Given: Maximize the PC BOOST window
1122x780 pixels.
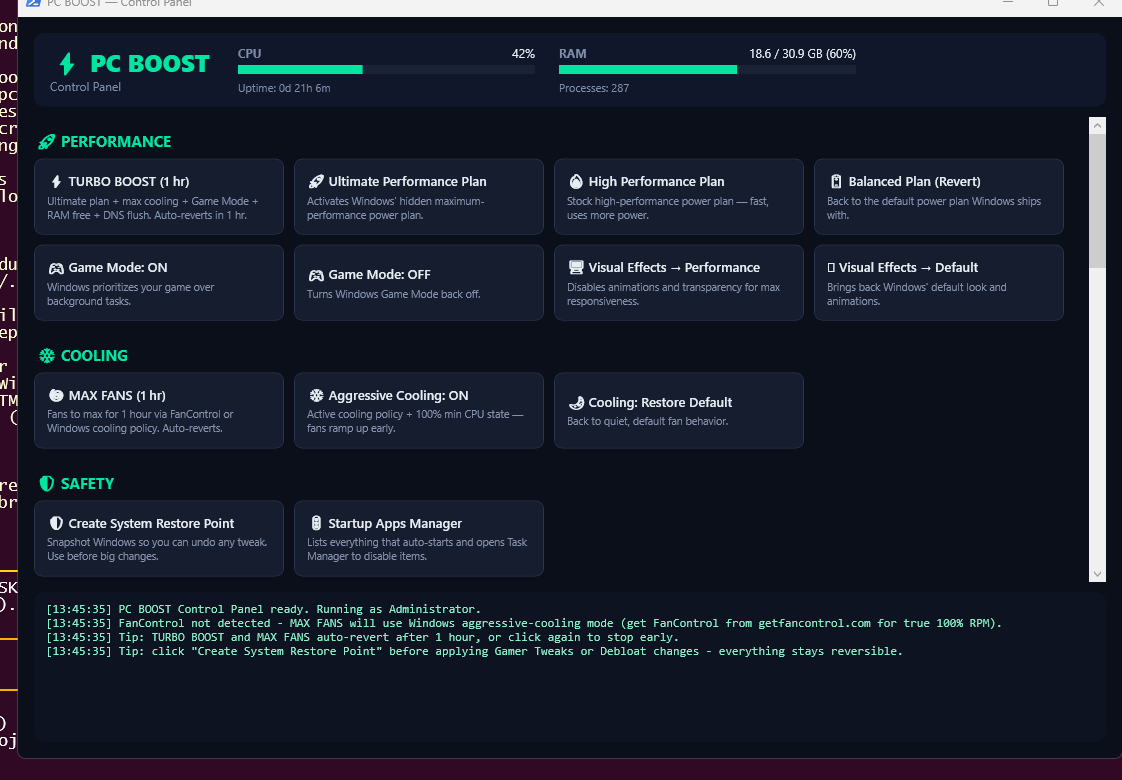Looking at the screenshot, I should (1053, 3).
